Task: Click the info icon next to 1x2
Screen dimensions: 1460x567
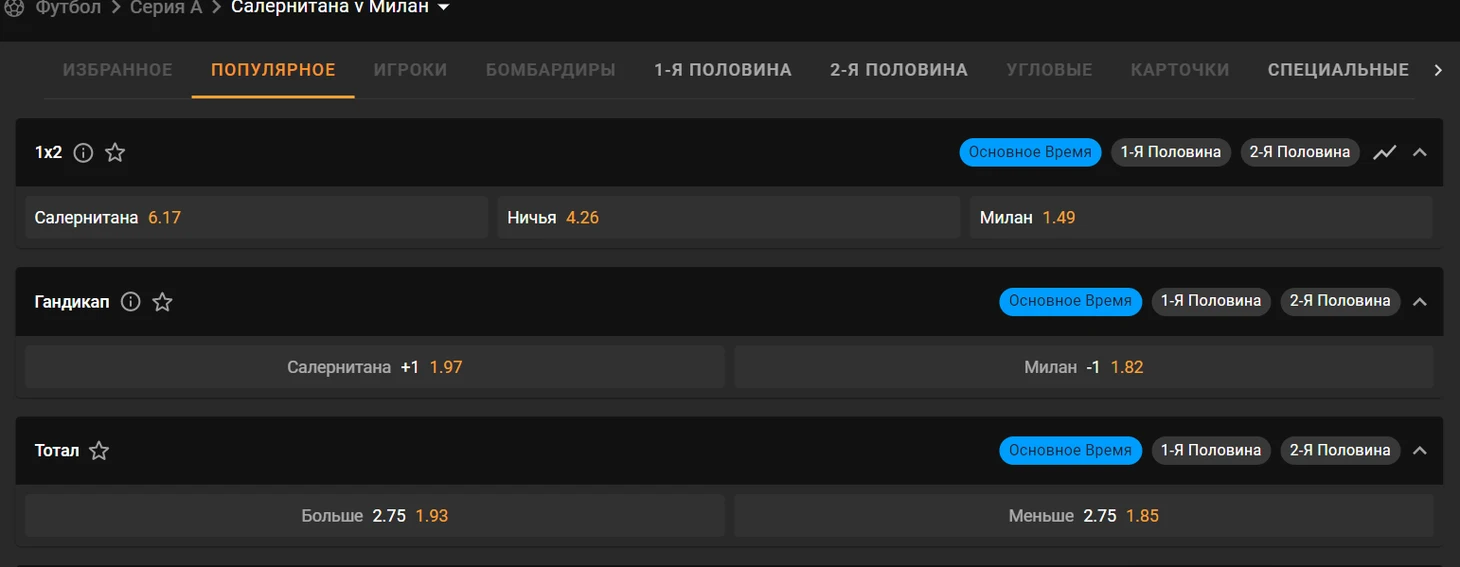Action: (84, 153)
